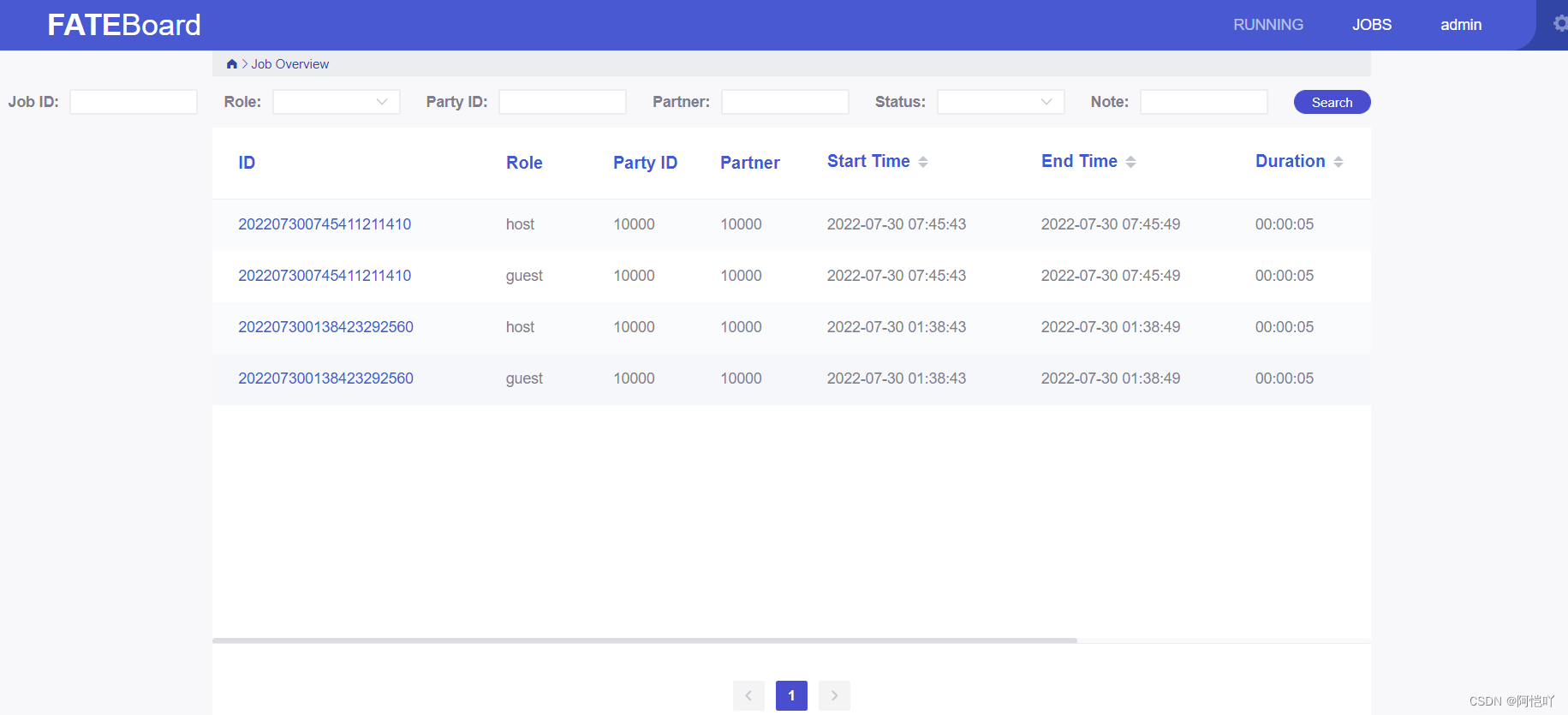Select page 1 in pagination

pyautogui.click(x=791, y=695)
